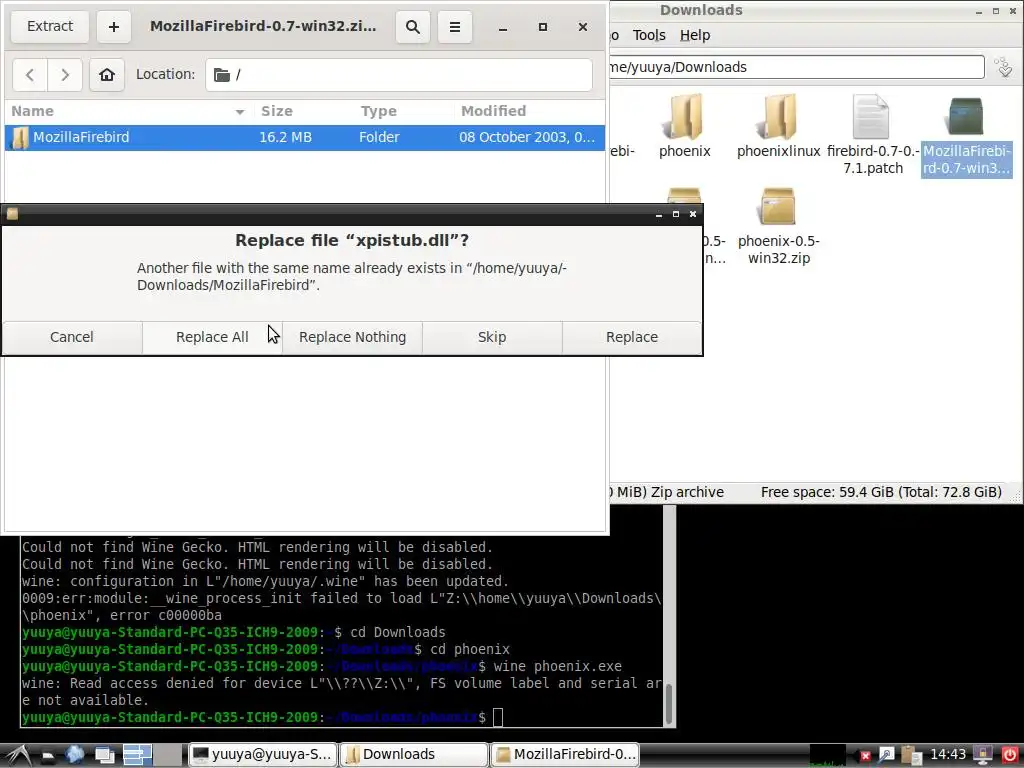Open the Tools menu in Downloads window

point(649,35)
